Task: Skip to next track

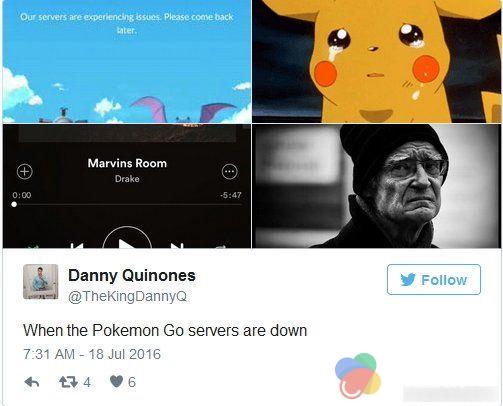Action: tap(177, 246)
